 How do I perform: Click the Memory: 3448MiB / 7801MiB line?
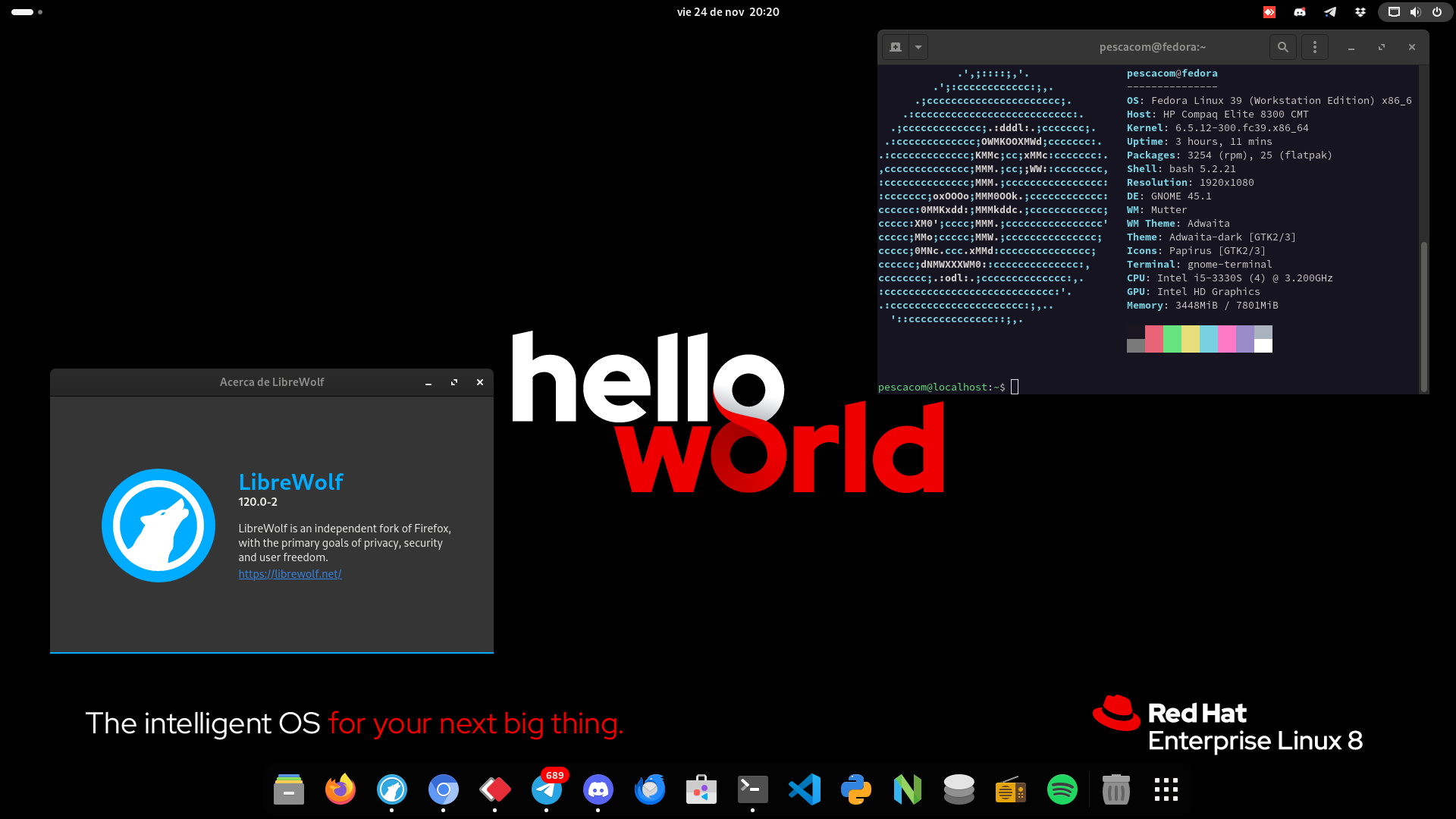(1202, 306)
